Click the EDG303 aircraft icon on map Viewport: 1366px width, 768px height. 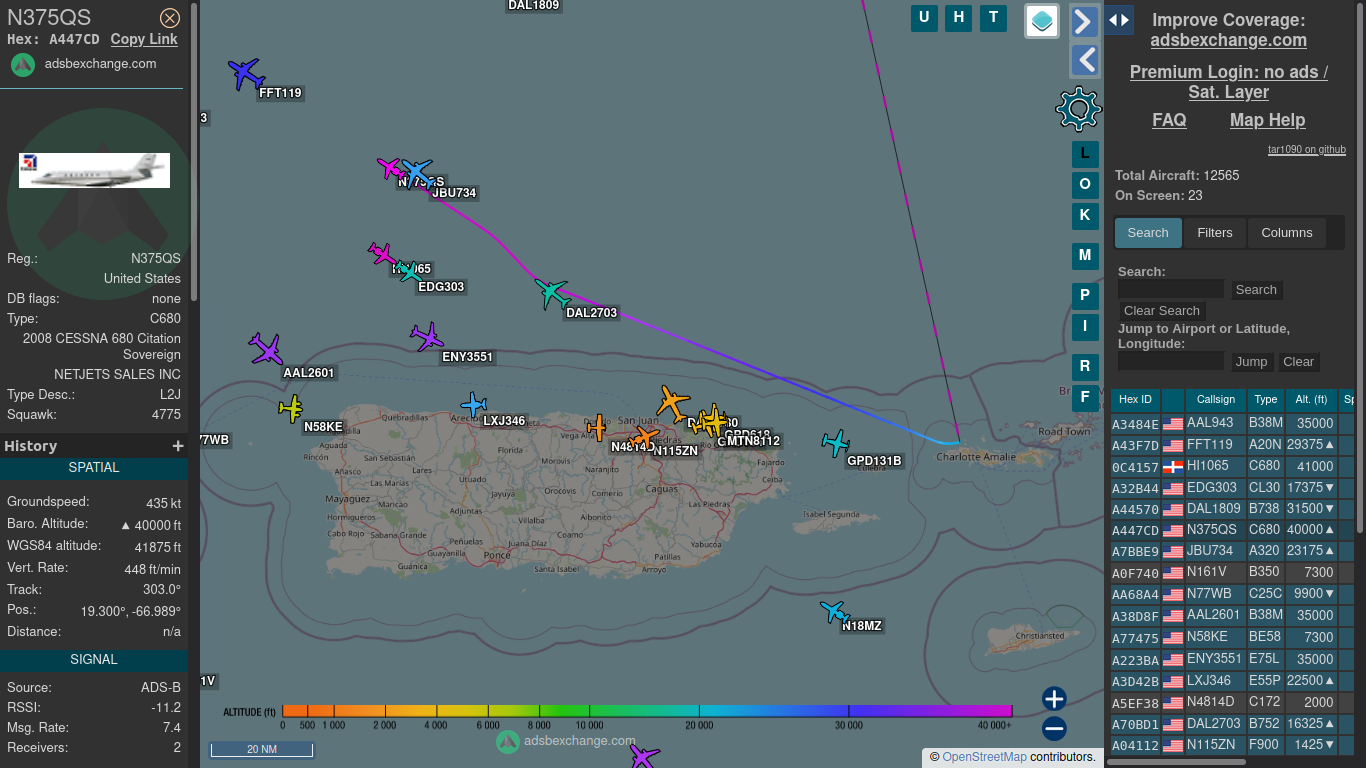point(408,270)
